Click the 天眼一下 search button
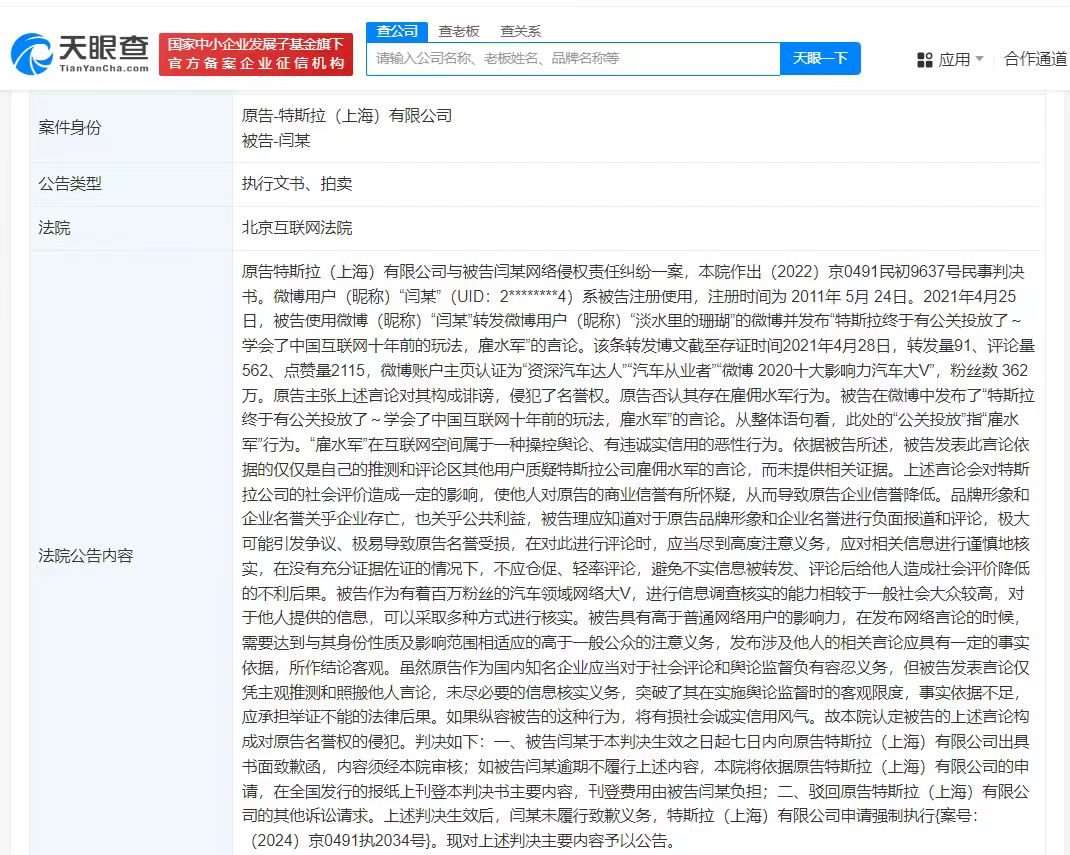 click(x=820, y=58)
